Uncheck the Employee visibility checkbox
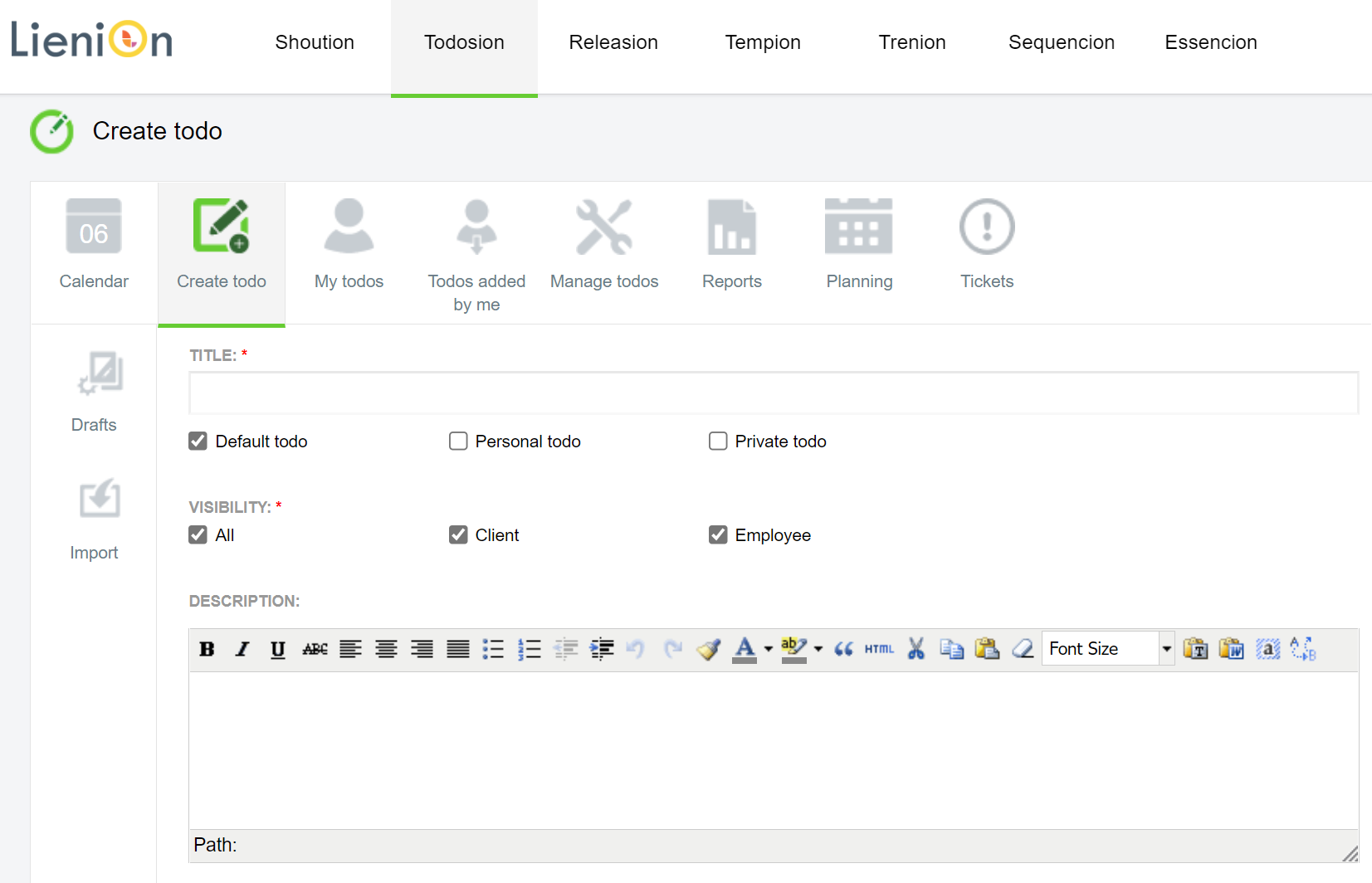The height and width of the screenshot is (883, 1372). point(718,535)
